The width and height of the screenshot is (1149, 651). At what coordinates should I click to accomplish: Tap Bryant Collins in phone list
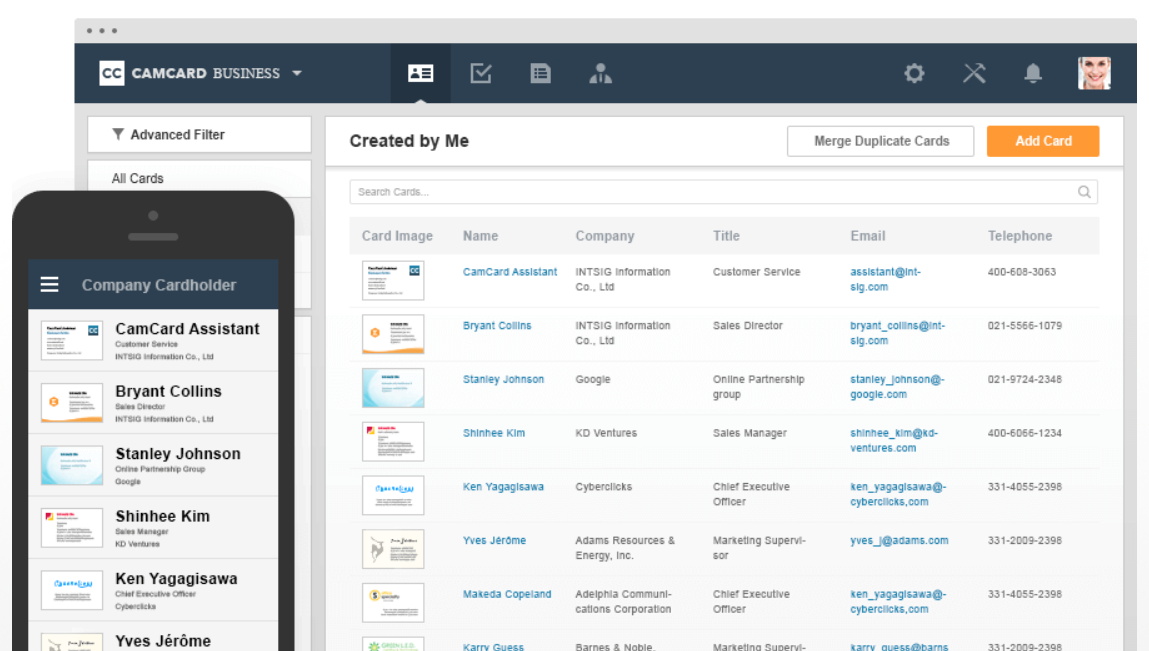click(x=153, y=402)
